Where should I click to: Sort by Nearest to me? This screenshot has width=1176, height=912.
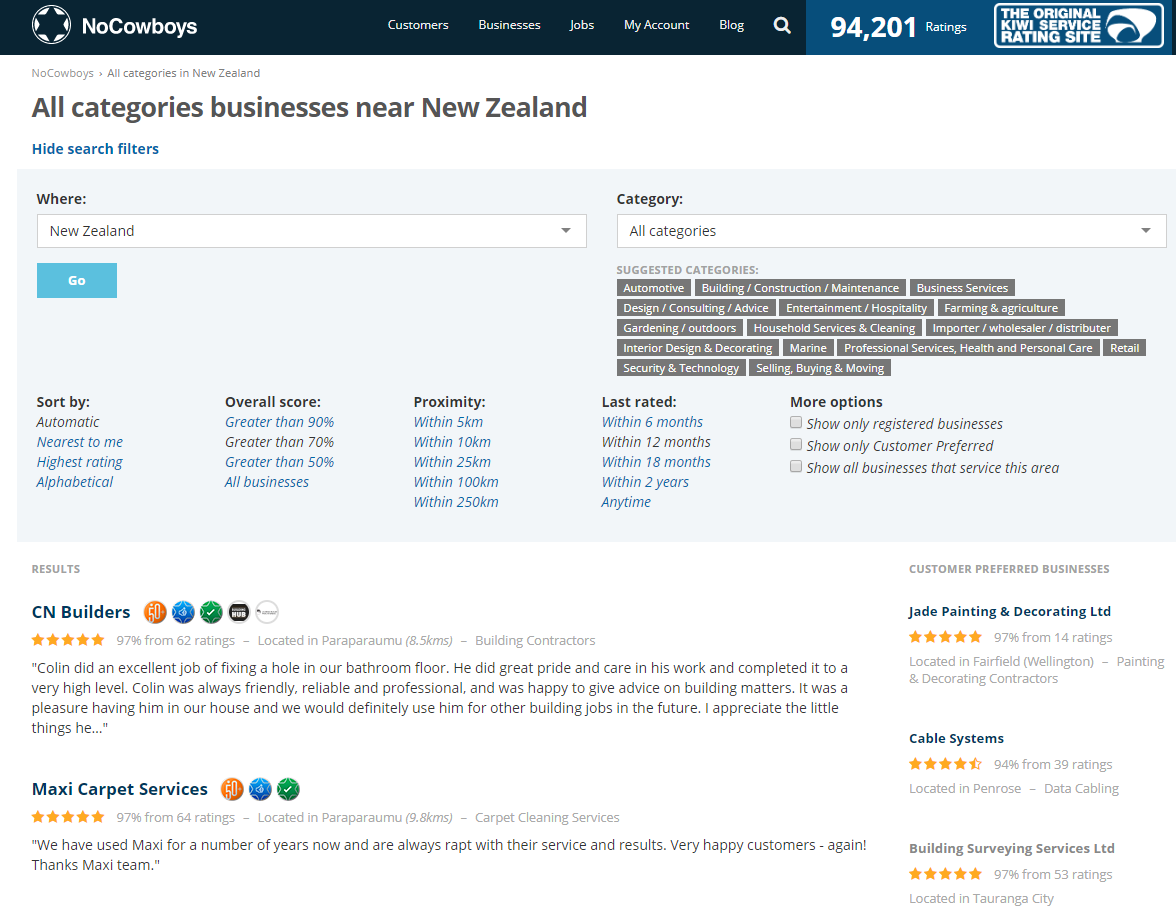[x=80, y=442]
